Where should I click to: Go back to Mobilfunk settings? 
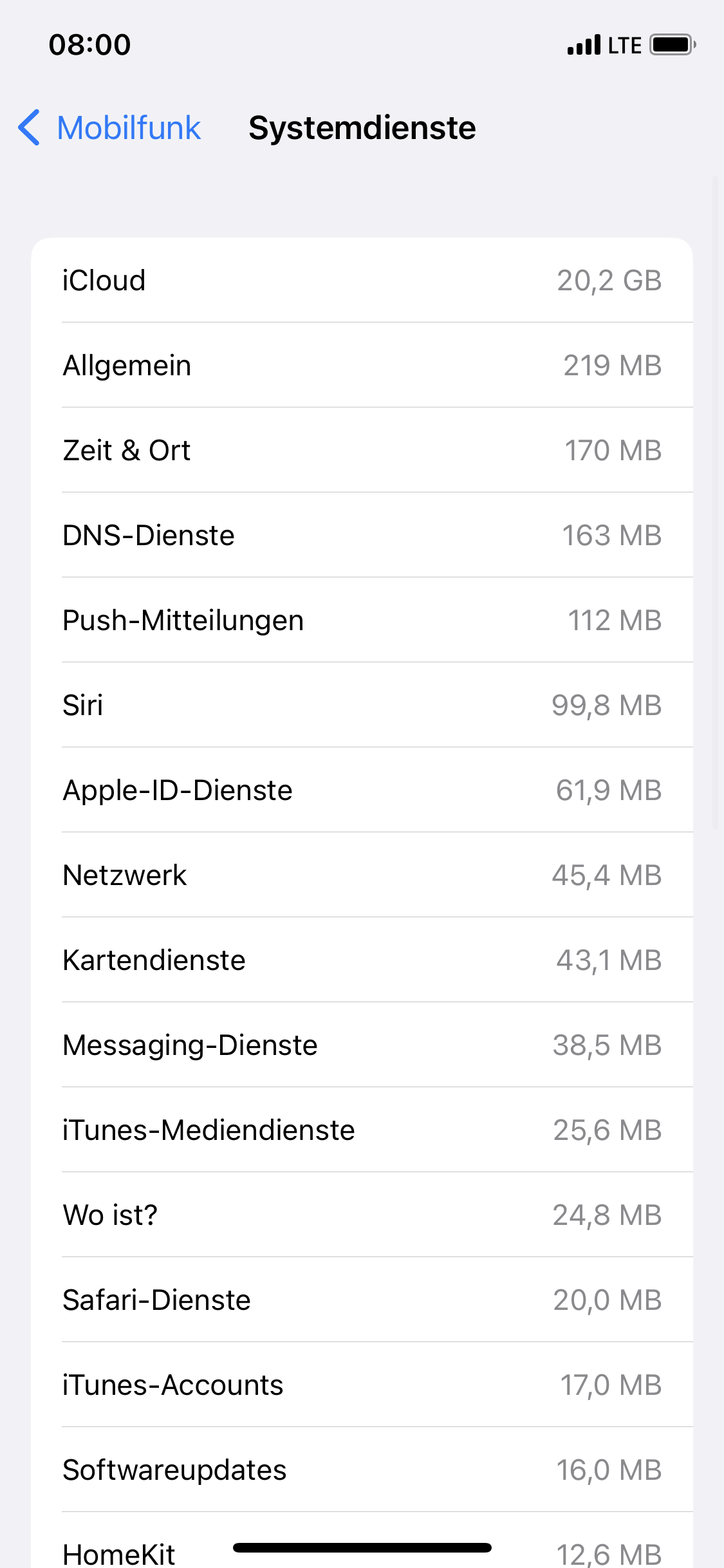[x=129, y=127]
